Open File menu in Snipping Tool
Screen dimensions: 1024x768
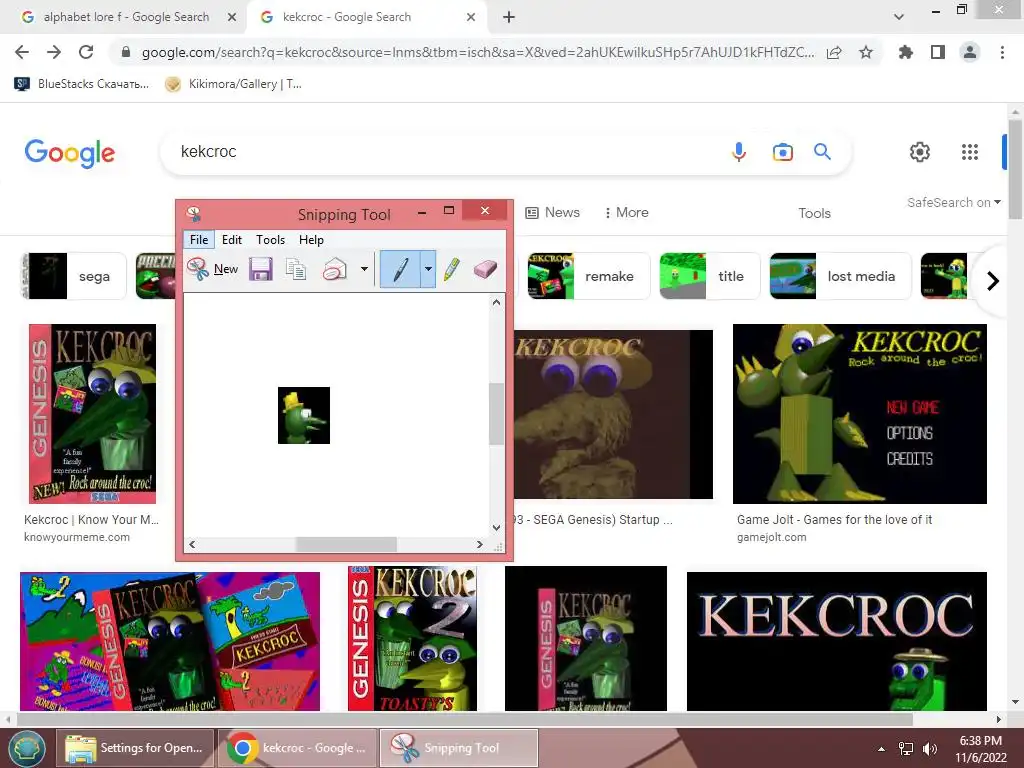pyautogui.click(x=199, y=240)
